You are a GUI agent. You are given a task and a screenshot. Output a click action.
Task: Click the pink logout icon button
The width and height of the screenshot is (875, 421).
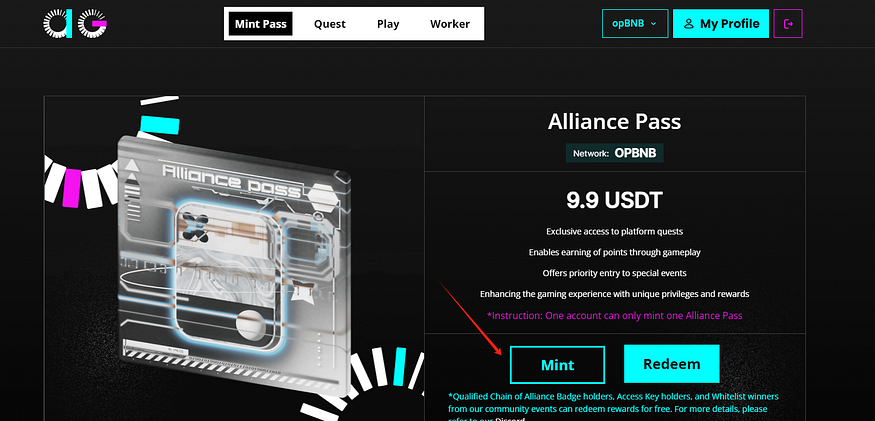click(x=788, y=23)
